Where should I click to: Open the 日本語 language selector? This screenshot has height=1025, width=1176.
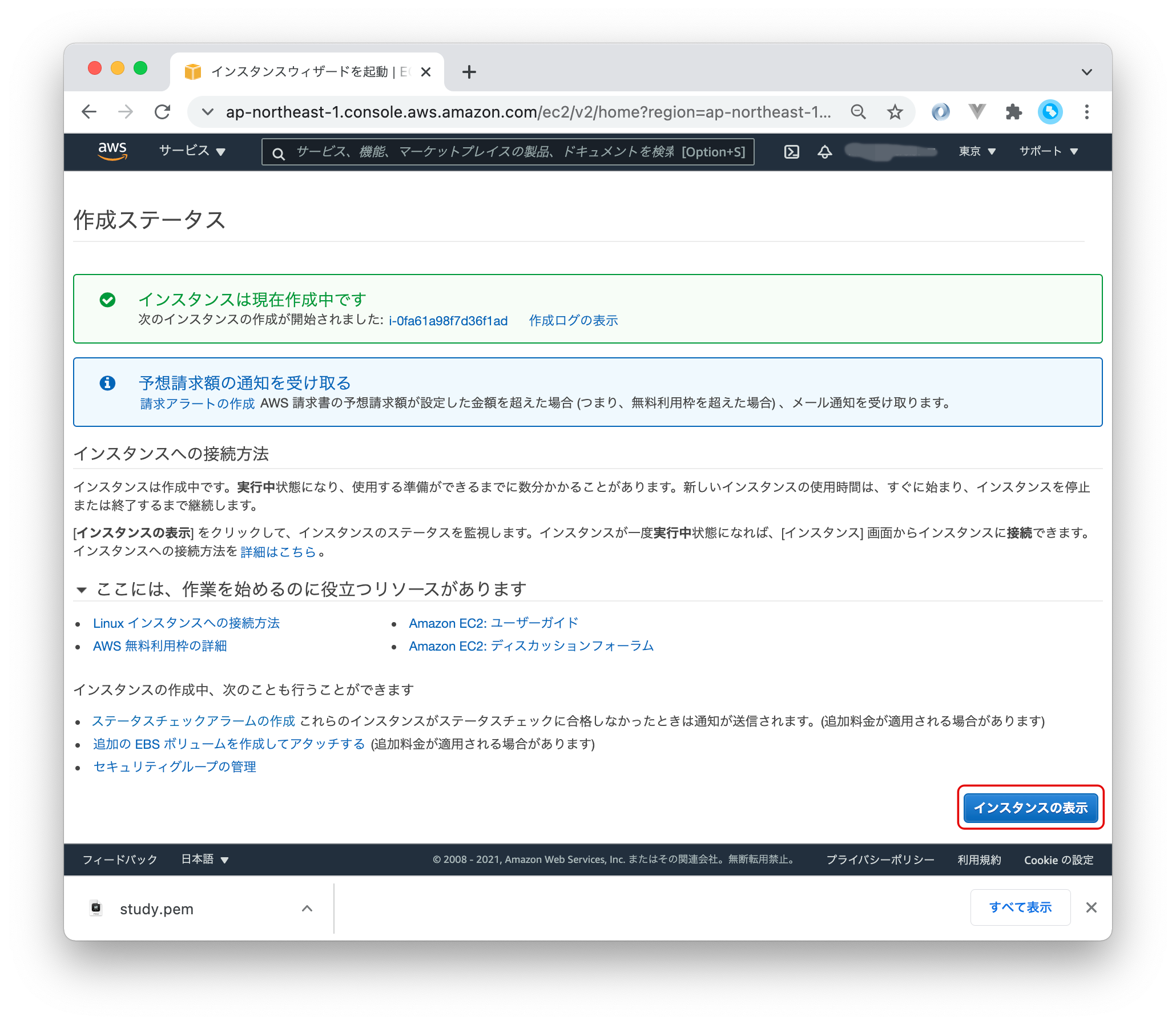204,859
